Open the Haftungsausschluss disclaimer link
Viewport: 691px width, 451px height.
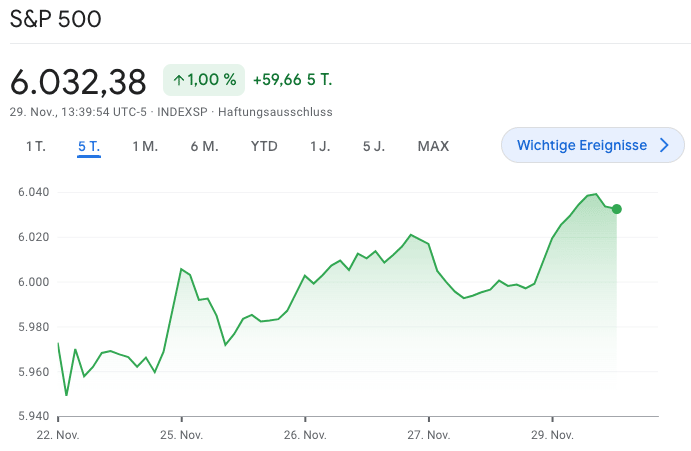275,112
